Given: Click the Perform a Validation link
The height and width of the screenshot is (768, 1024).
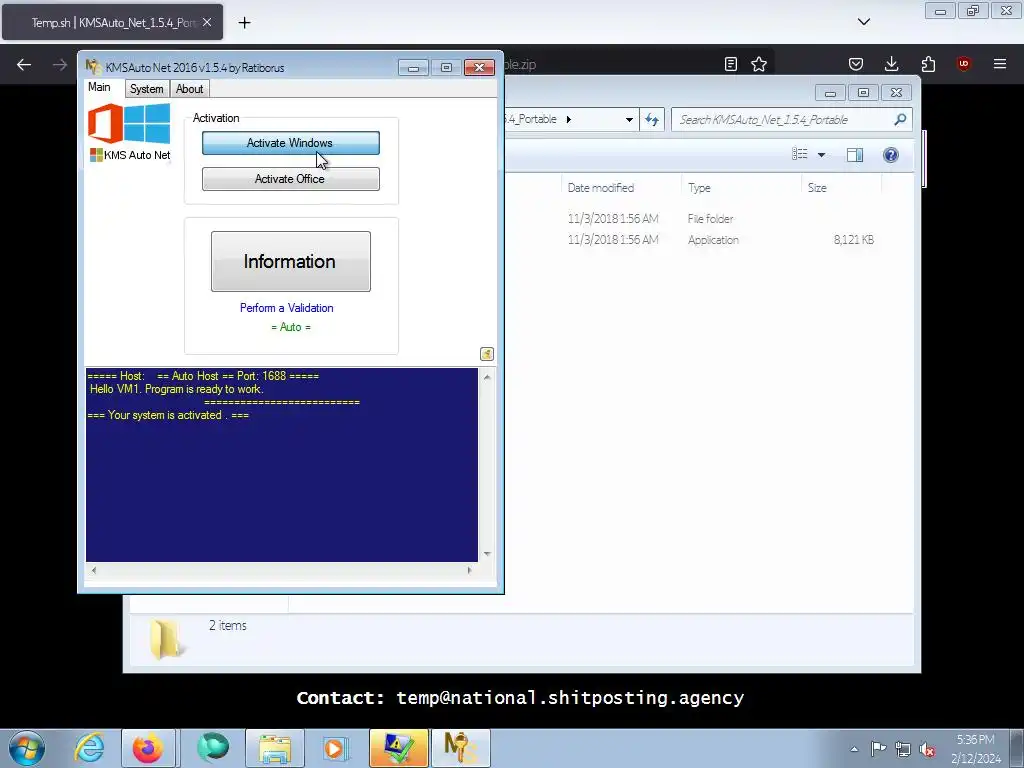Looking at the screenshot, I should point(287,308).
